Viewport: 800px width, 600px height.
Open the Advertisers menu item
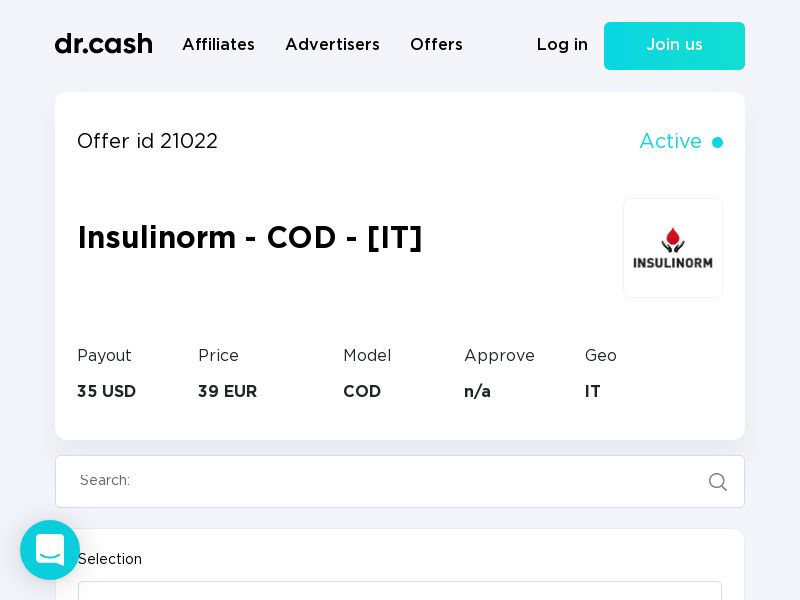[x=332, y=44]
